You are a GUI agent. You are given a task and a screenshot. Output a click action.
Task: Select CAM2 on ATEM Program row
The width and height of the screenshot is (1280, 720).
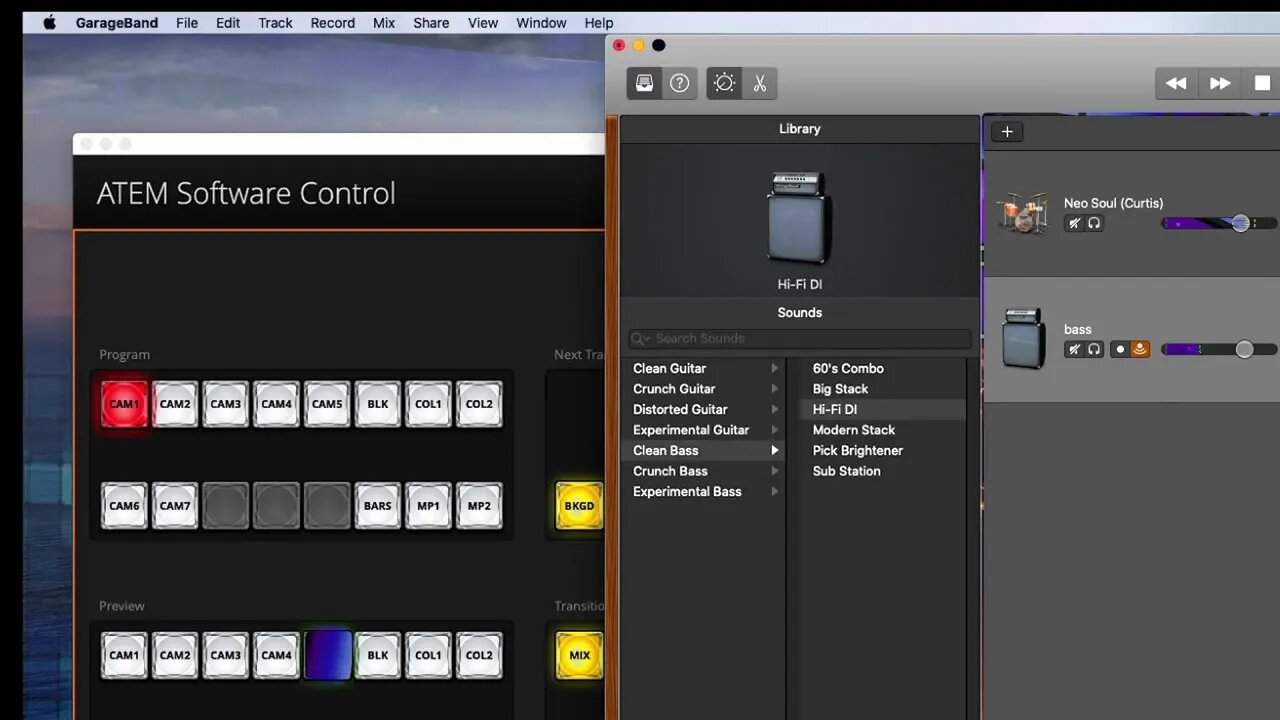[175, 404]
